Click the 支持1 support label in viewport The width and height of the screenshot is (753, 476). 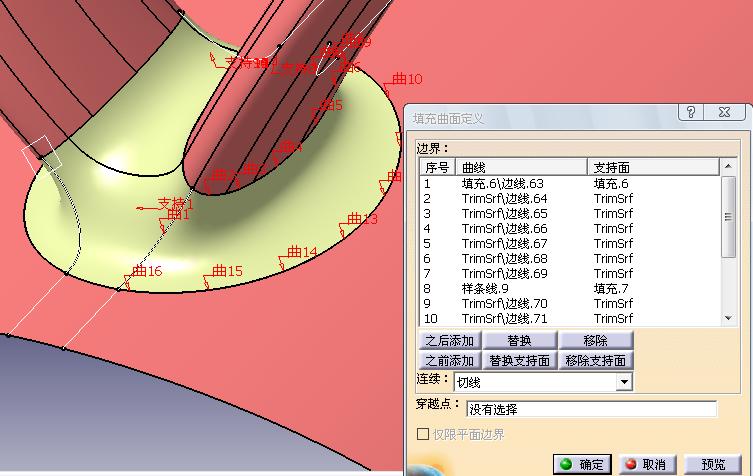coord(176,204)
